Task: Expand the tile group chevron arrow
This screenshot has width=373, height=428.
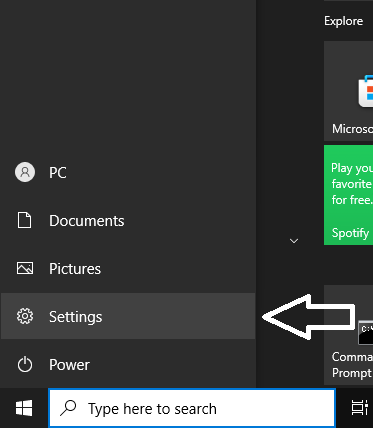Action: coord(294,241)
